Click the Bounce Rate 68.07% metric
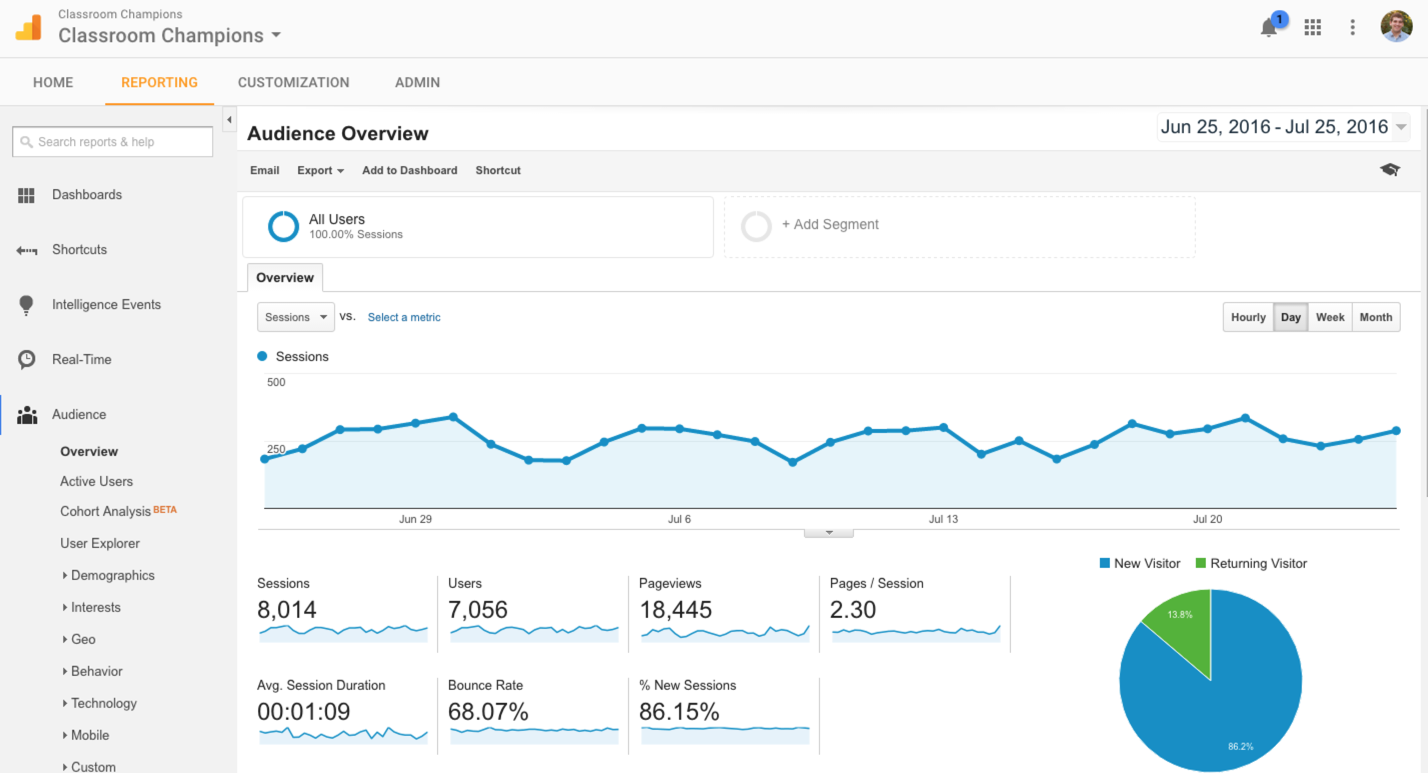Image resolution: width=1428 pixels, height=773 pixels. coord(488,712)
